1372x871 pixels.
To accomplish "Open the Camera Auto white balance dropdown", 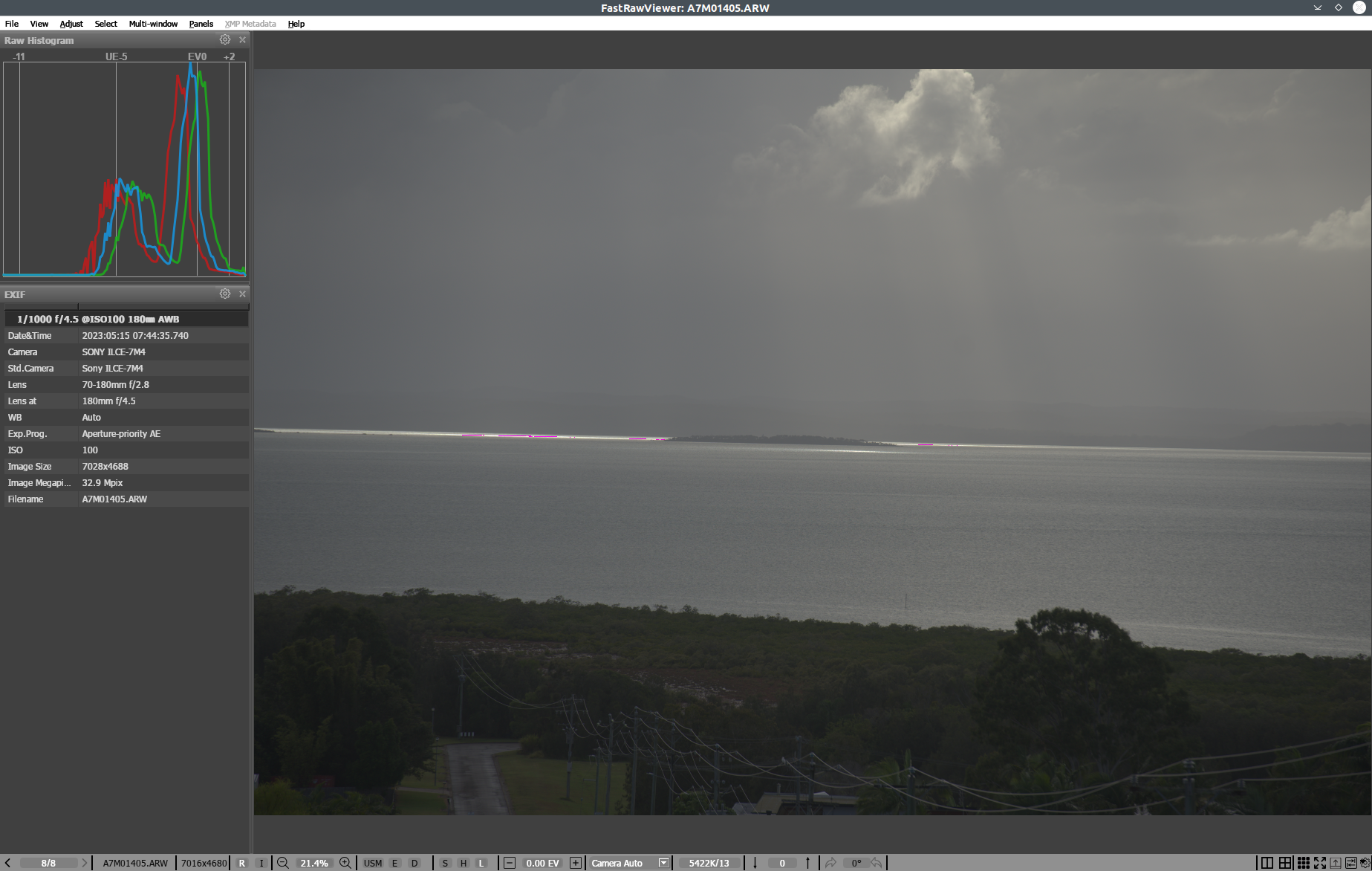I will pos(663,863).
